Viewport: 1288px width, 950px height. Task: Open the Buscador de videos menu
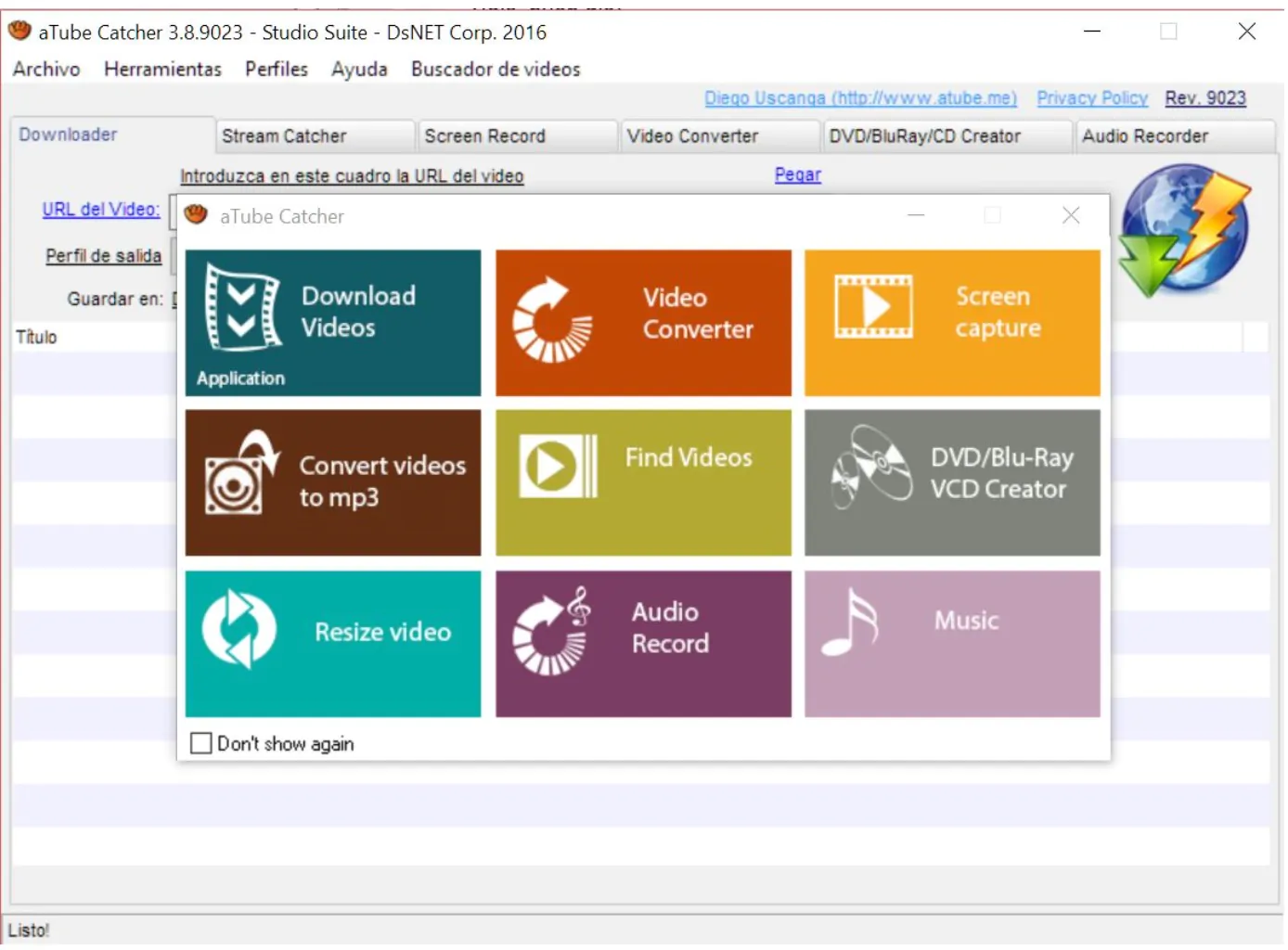[496, 69]
